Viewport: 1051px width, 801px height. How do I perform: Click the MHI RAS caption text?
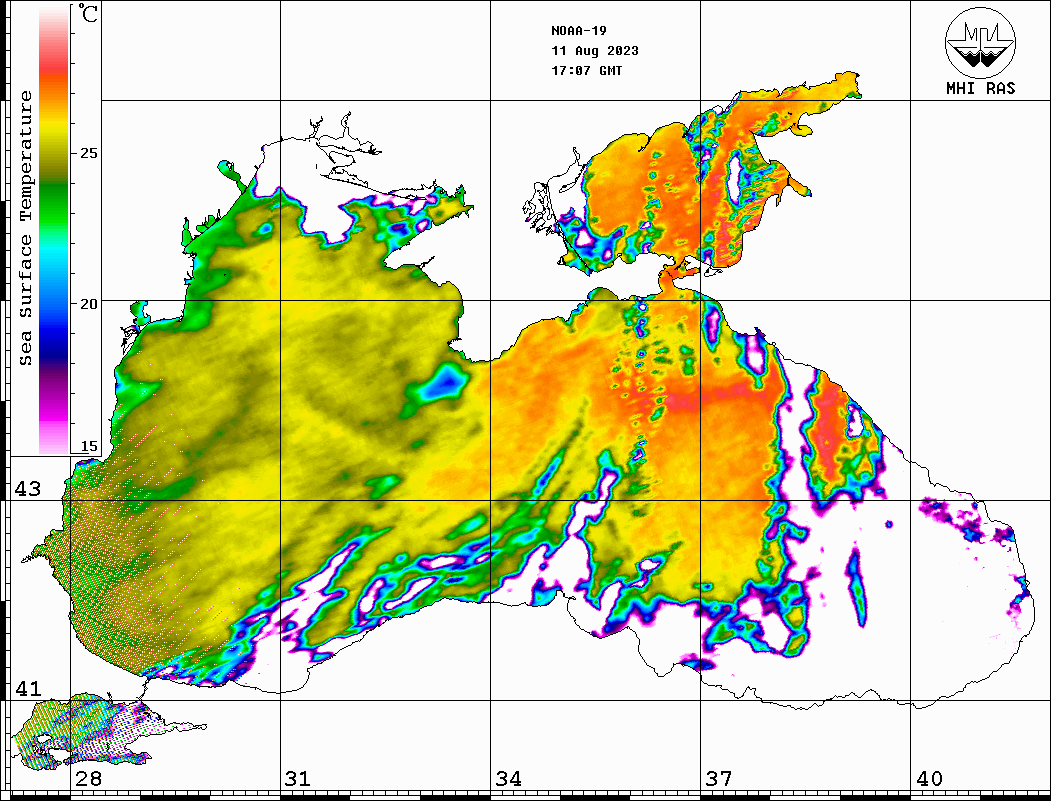click(980, 88)
